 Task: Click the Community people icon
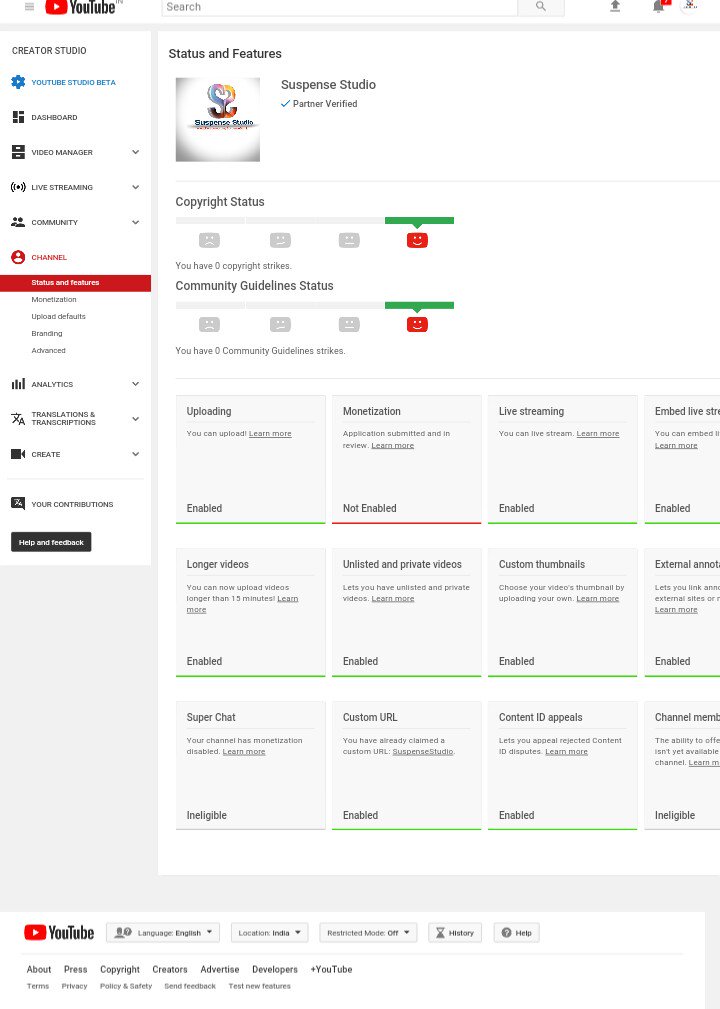click(x=18, y=222)
